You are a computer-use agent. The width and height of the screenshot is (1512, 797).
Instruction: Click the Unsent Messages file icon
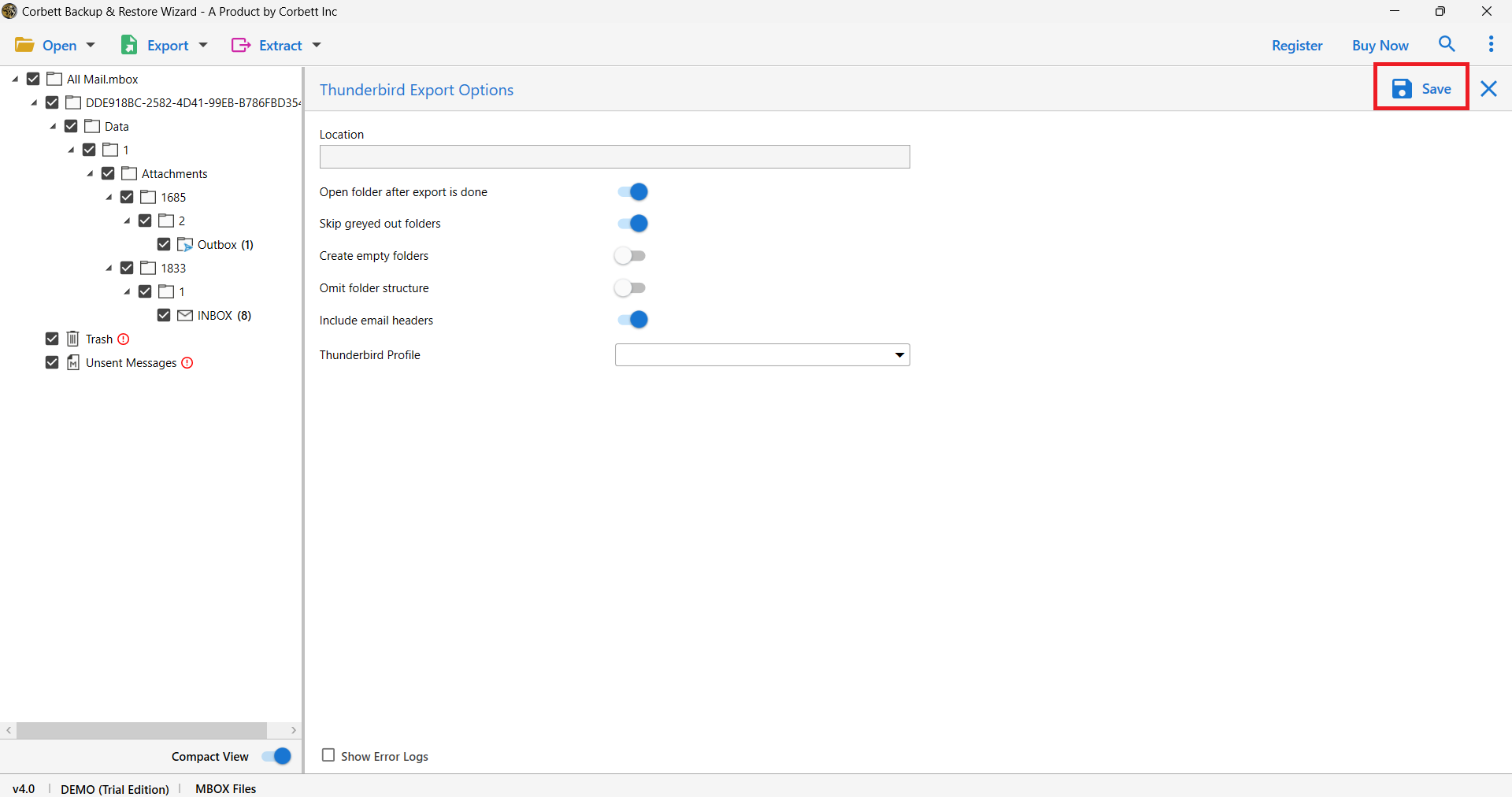pyautogui.click(x=72, y=362)
